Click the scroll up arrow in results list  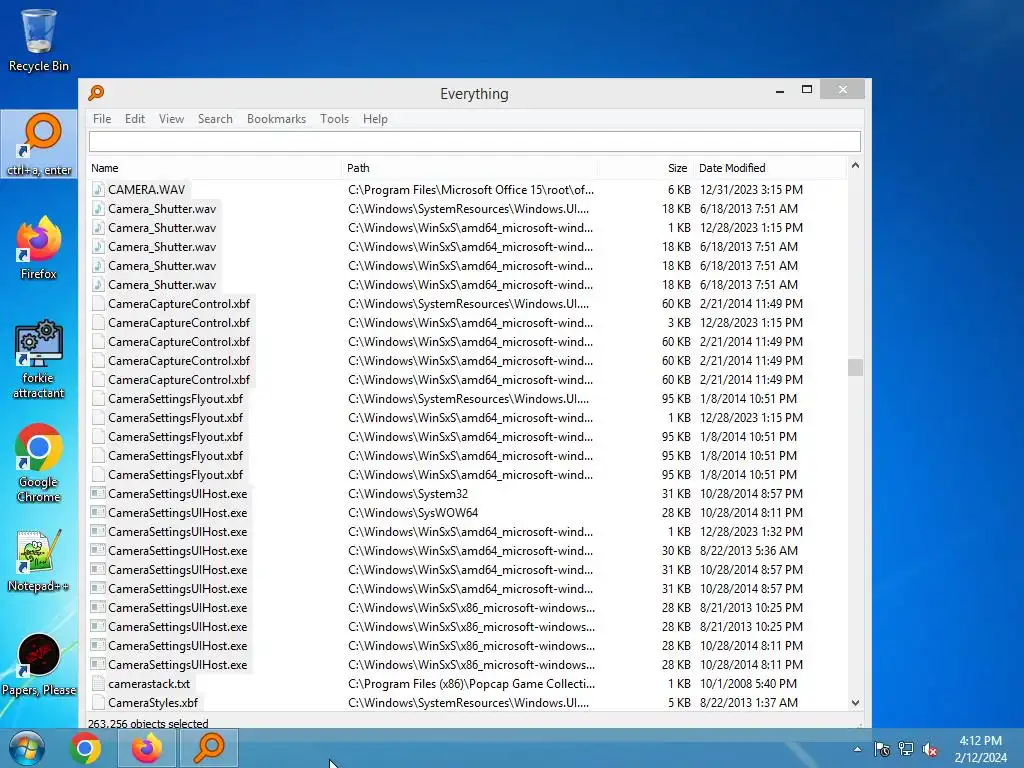[855, 166]
